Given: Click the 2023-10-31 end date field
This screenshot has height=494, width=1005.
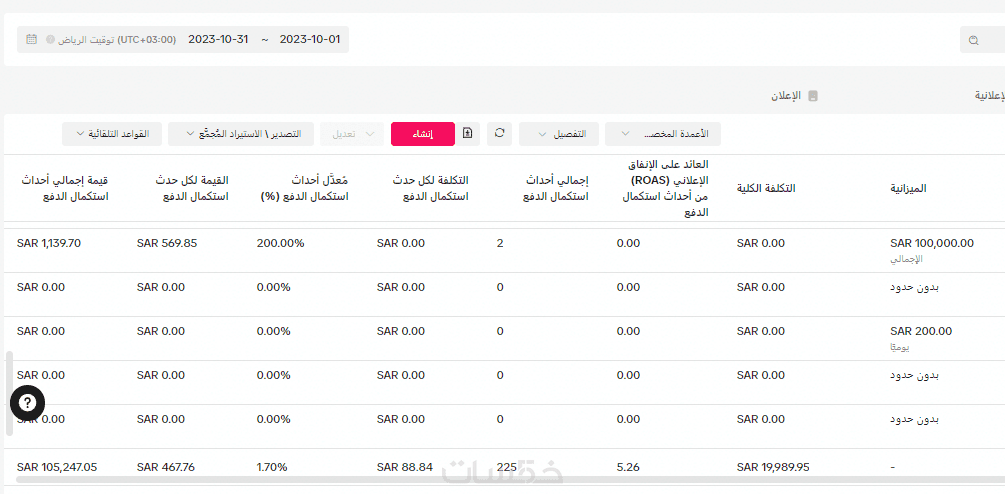Looking at the screenshot, I should click(218, 40).
